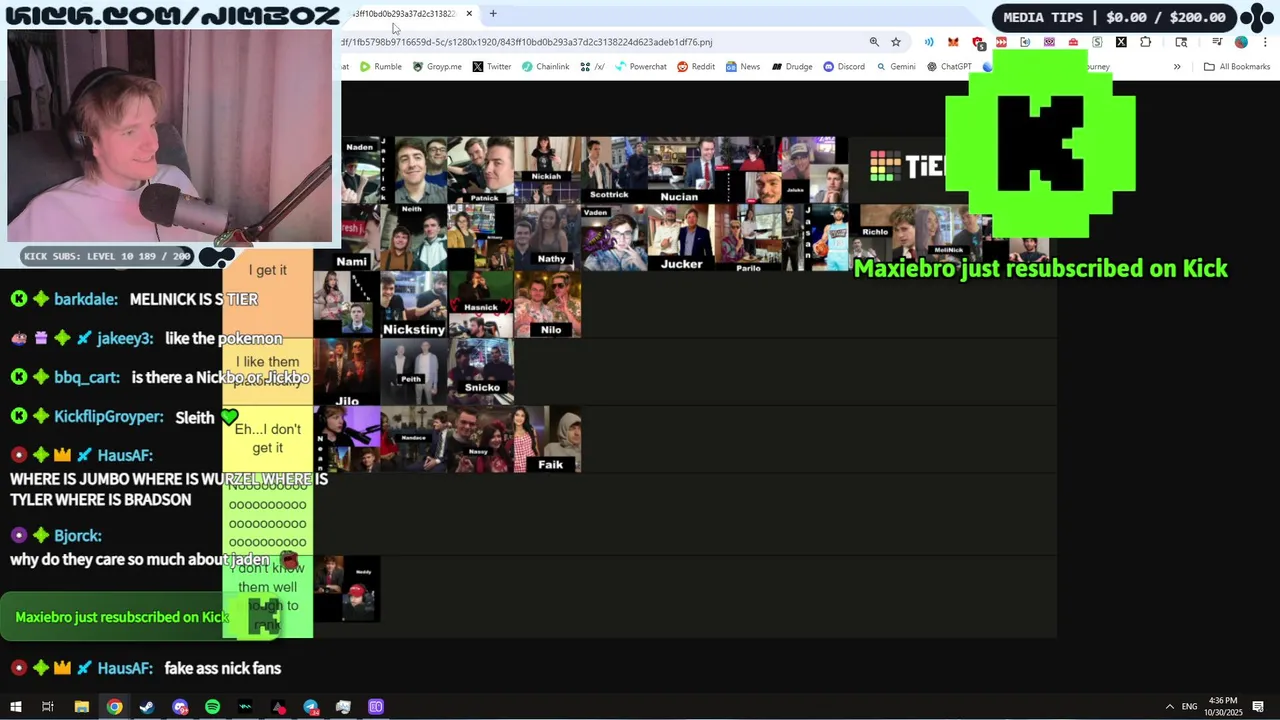The height and width of the screenshot is (720, 1280).
Task: Click the address bar URL
Action: [x=527, y=42]
